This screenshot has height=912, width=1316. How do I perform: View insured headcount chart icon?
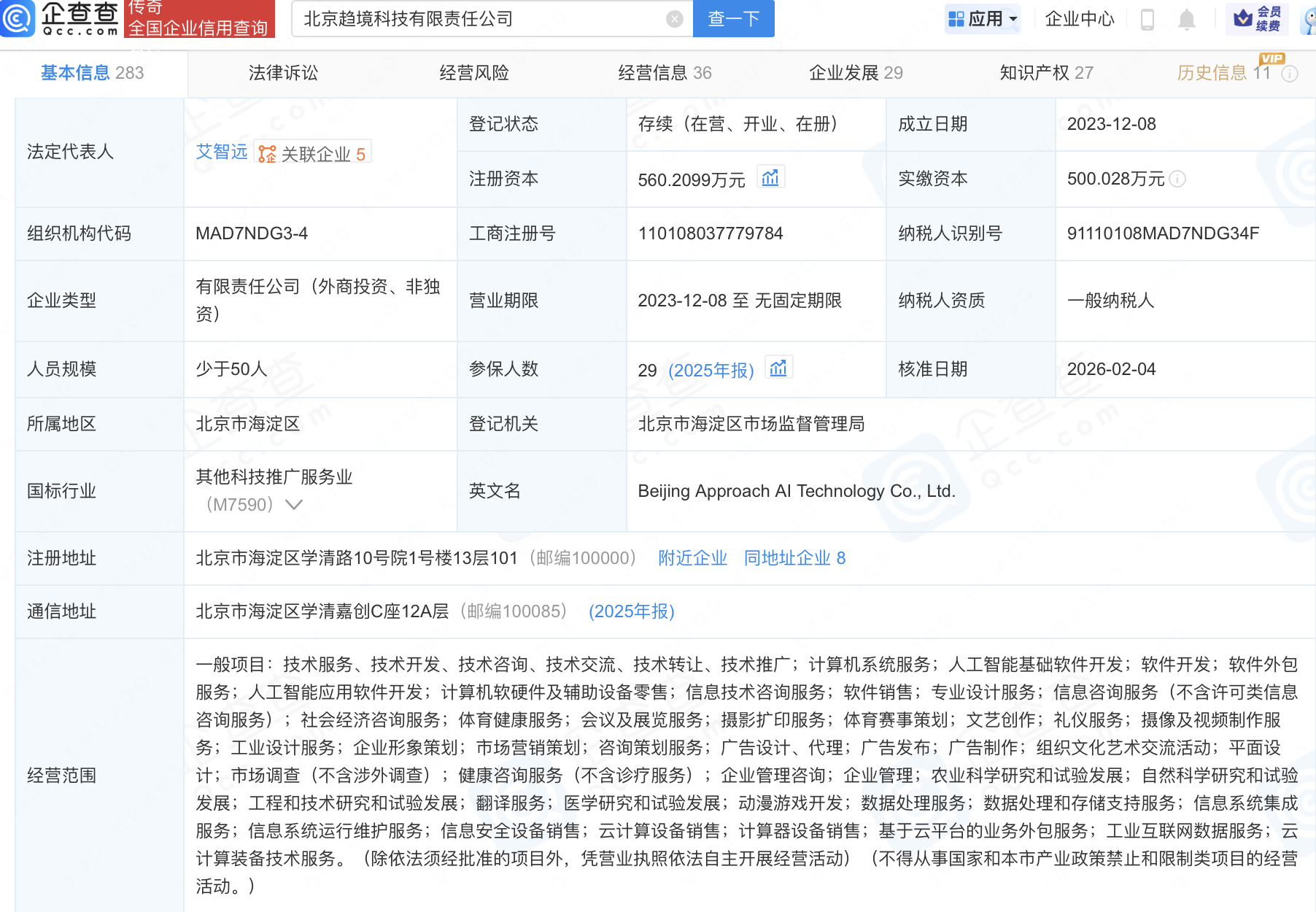778,368
